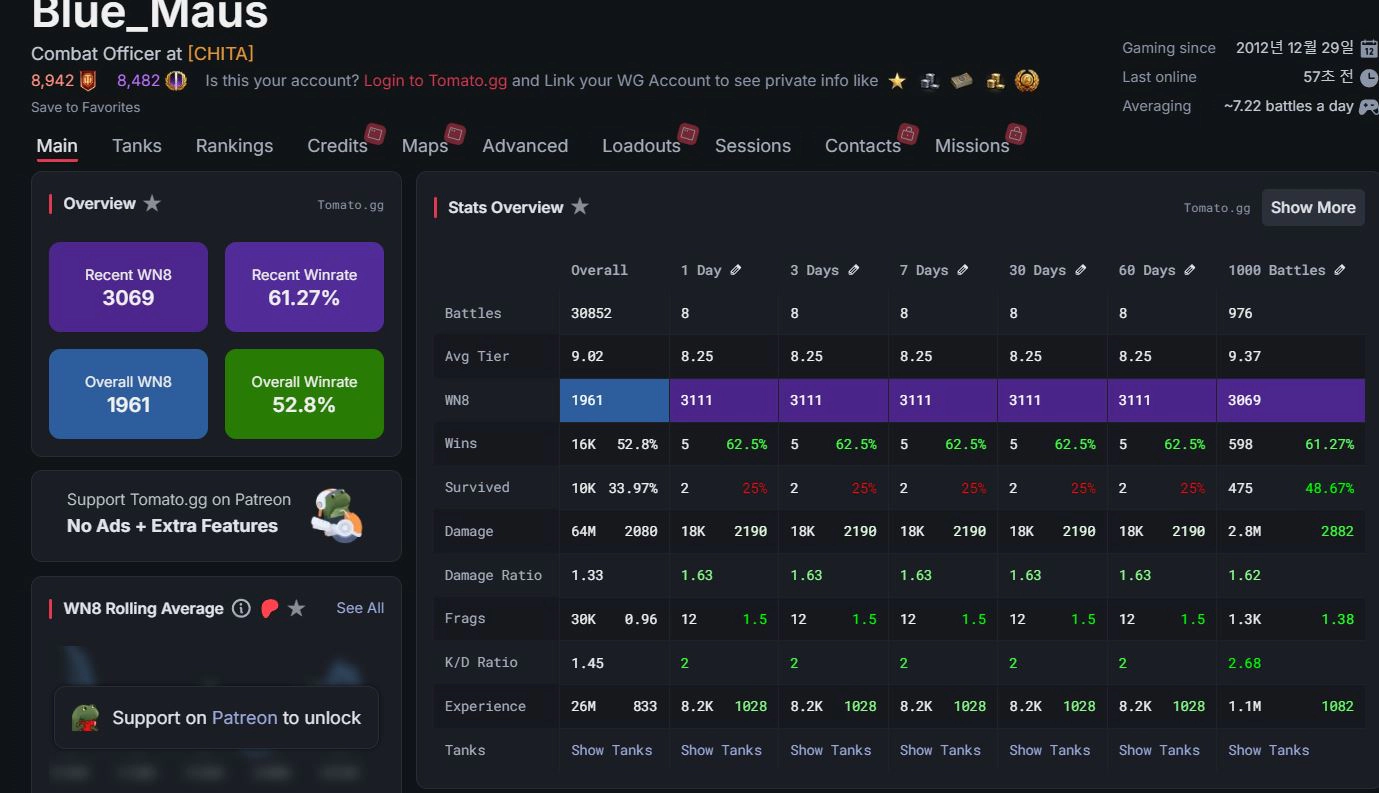The width and height of the screenshot is (1379, 793).
Task: Click the Recent WN8 3069 card
Action: [x=128, y=287]
